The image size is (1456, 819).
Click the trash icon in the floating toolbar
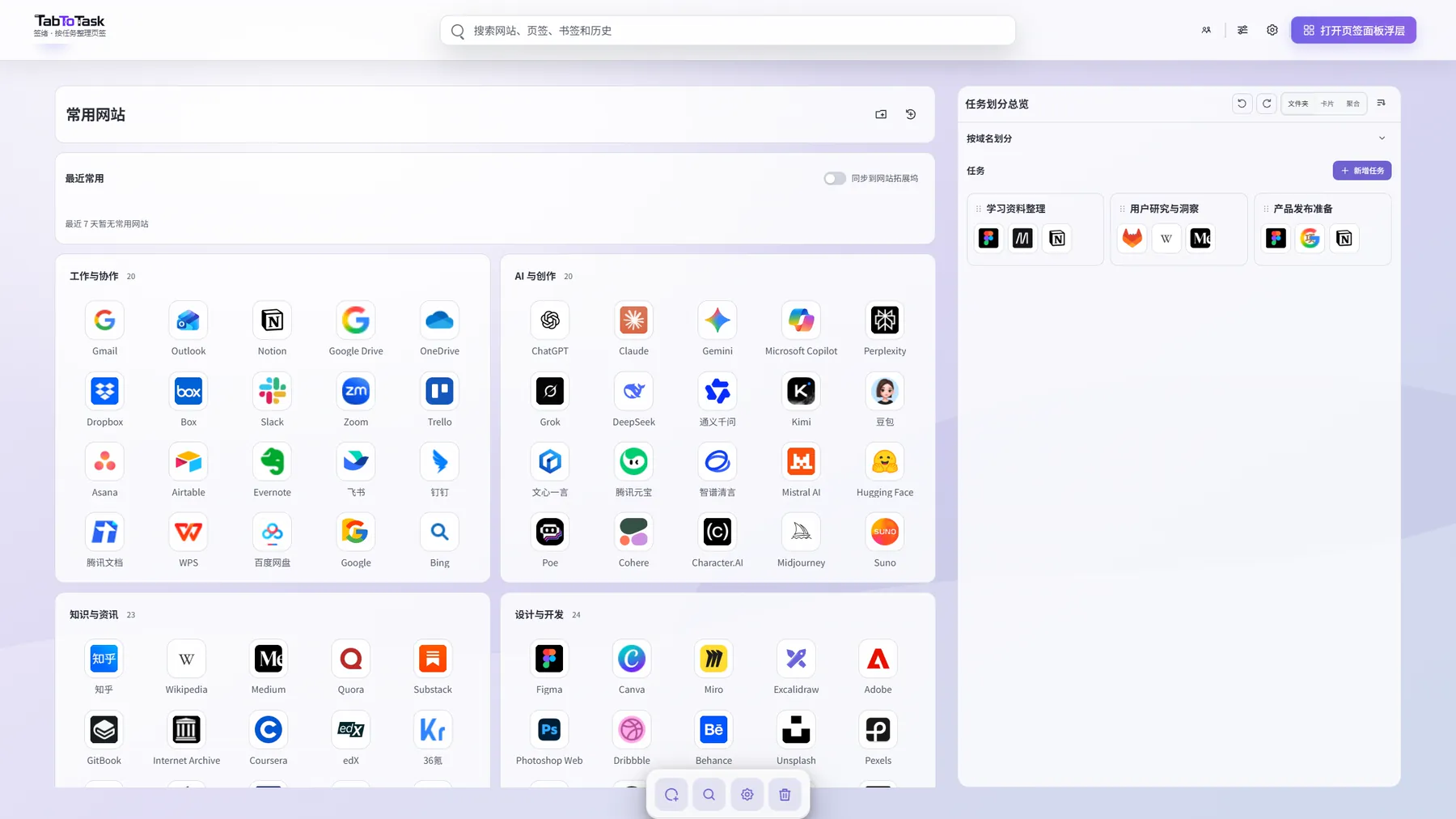click(785, 795)
